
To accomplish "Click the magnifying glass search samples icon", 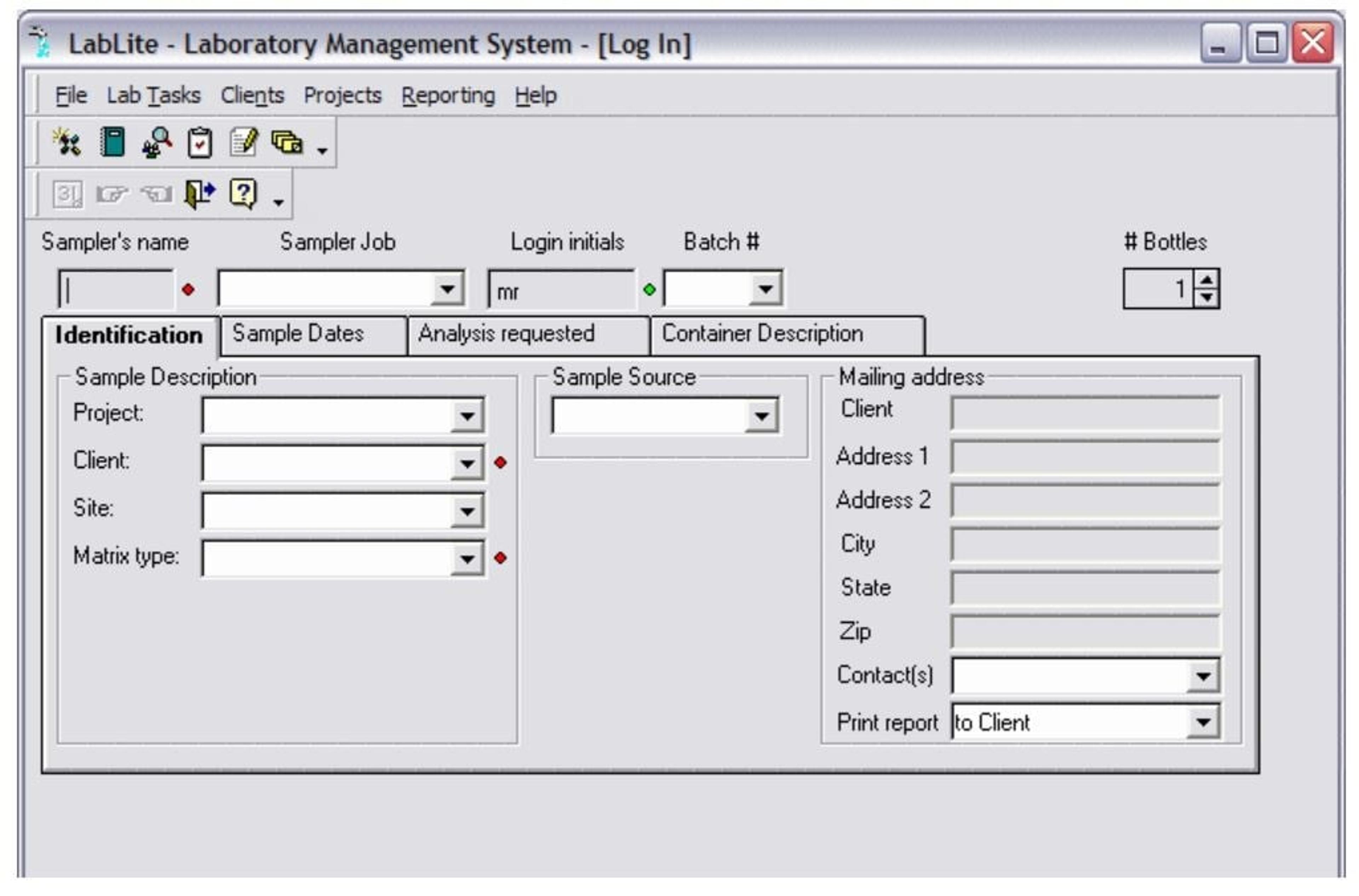I will tap(156, 142).
